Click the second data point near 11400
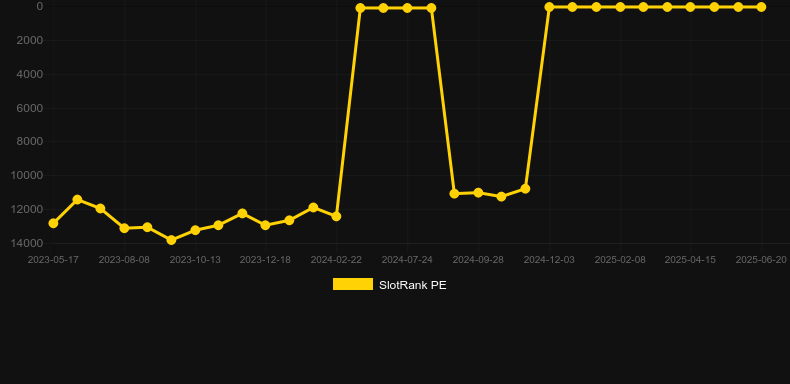Screen dimensions: 790x384 77,200
